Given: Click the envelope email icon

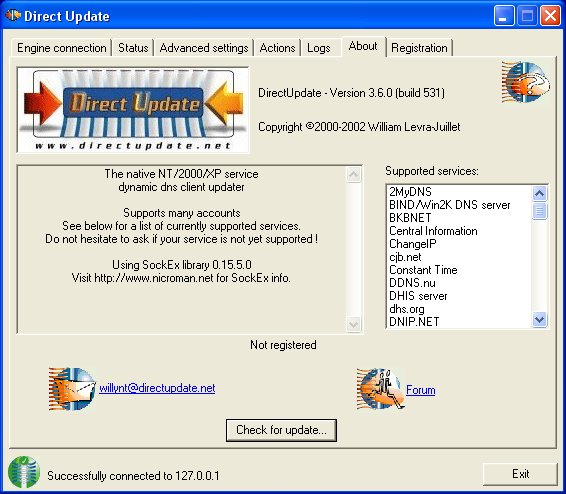Looking at the screenshot, I should click(x=72, y=389).
